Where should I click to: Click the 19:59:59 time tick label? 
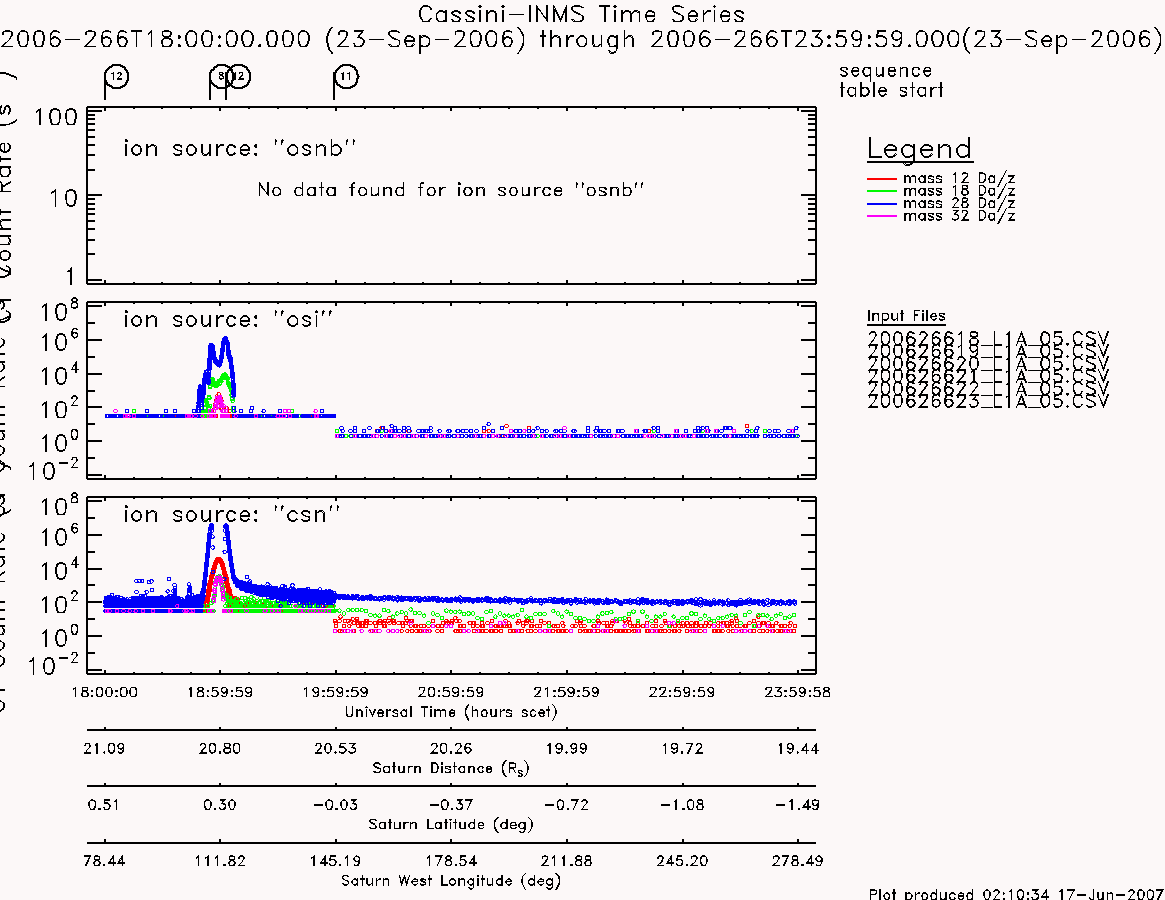coord(335,692)
